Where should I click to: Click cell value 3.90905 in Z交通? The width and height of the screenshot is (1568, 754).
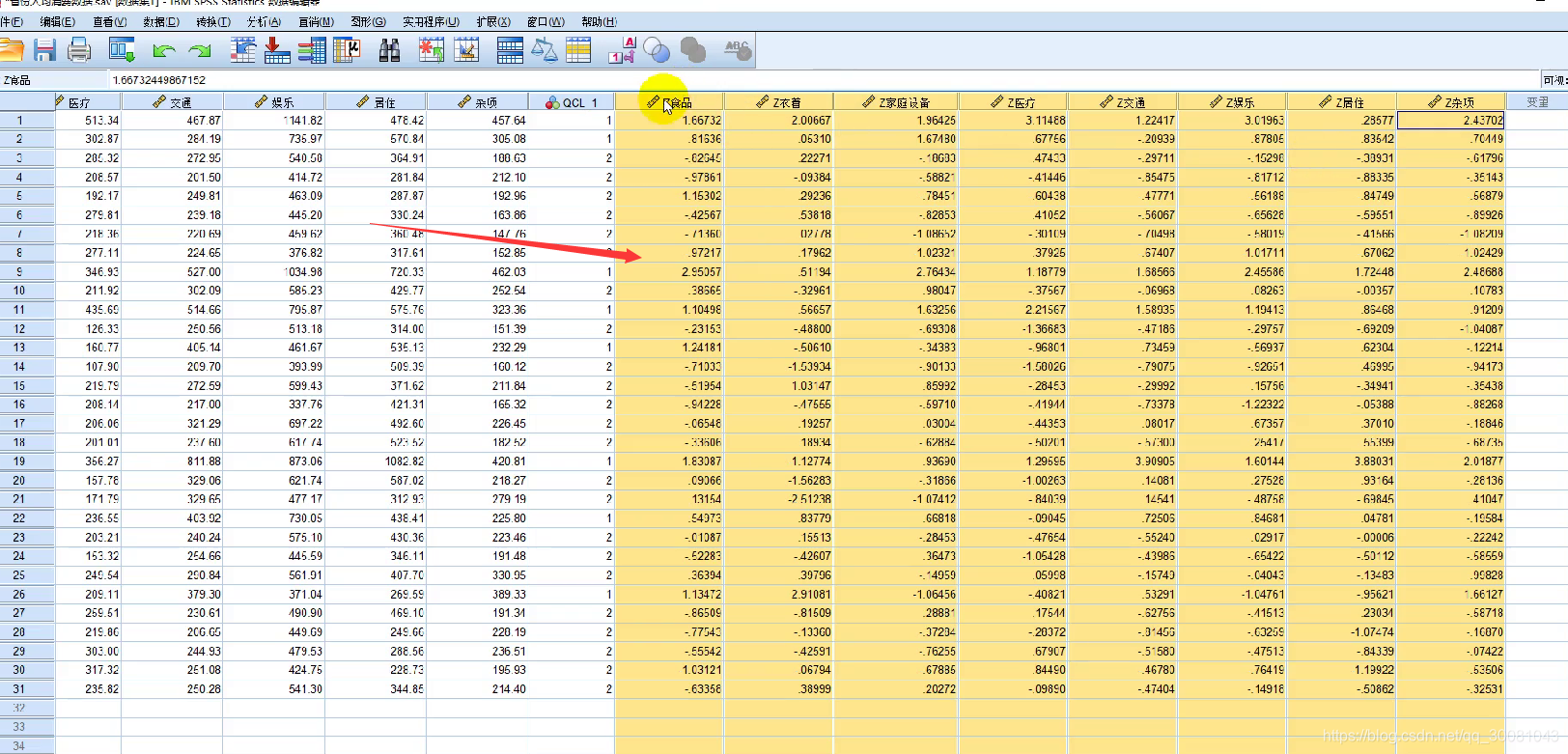(1122, 461)
